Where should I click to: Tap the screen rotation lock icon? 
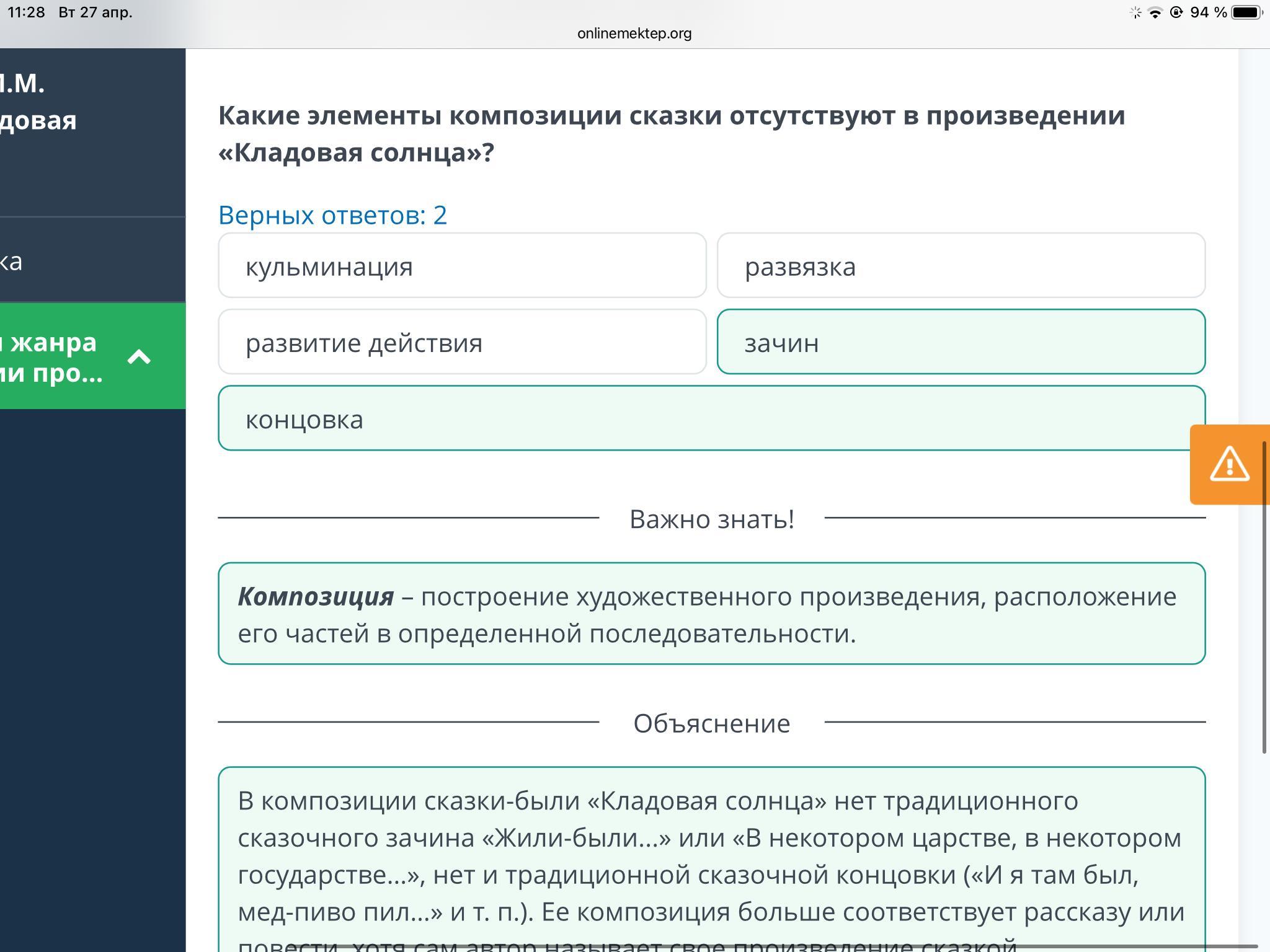(1176, 12)
